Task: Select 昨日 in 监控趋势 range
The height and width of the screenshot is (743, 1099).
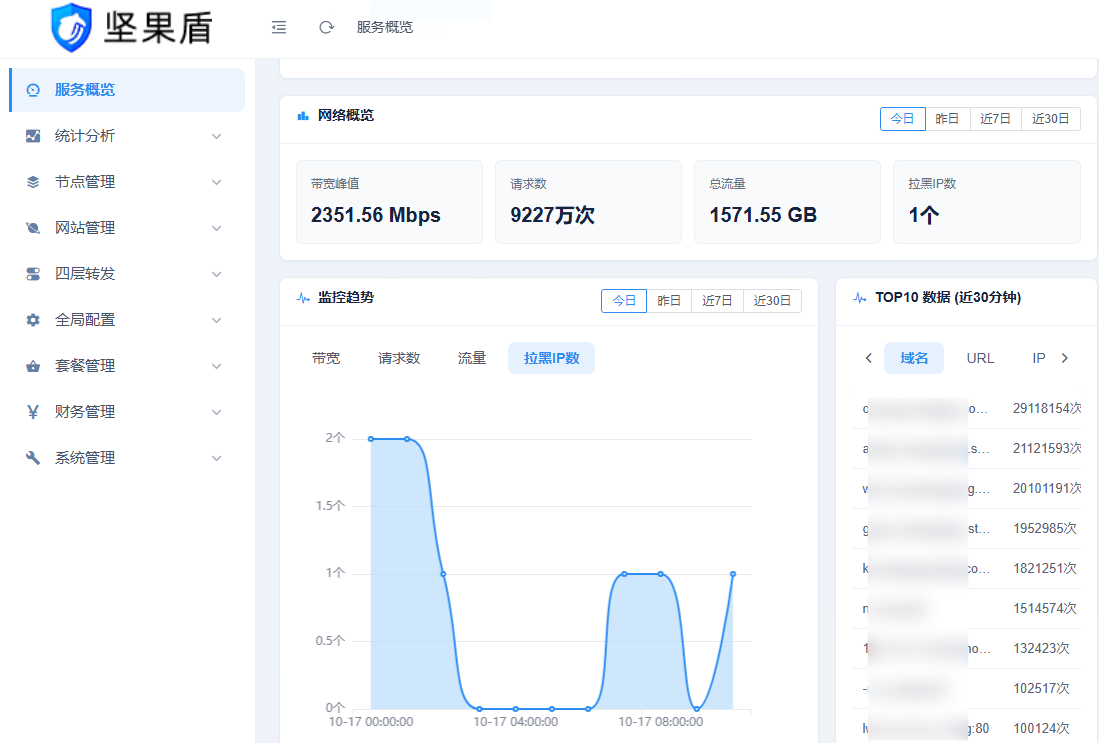Action: pos(669,301)
